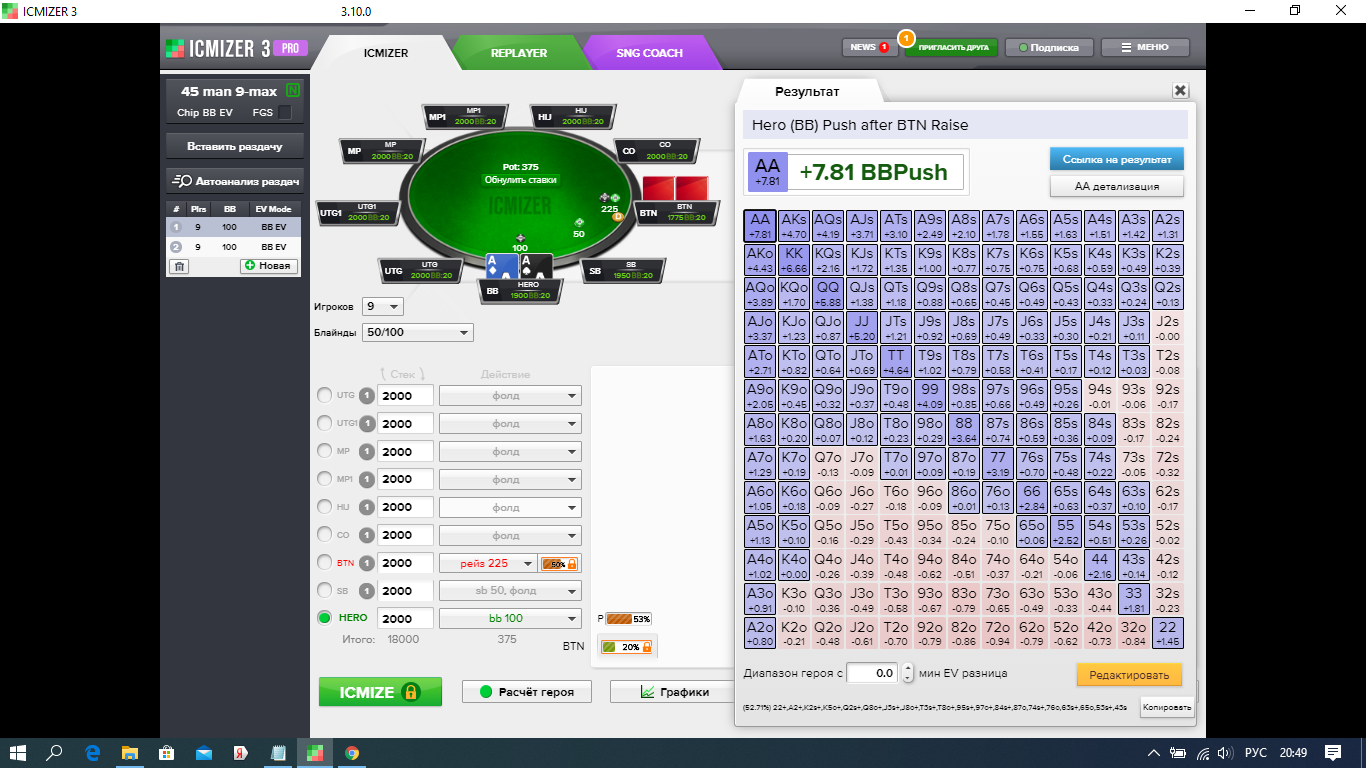
Task: Open the UTG action dropdown showing фолд
Action: pos(510,395)
